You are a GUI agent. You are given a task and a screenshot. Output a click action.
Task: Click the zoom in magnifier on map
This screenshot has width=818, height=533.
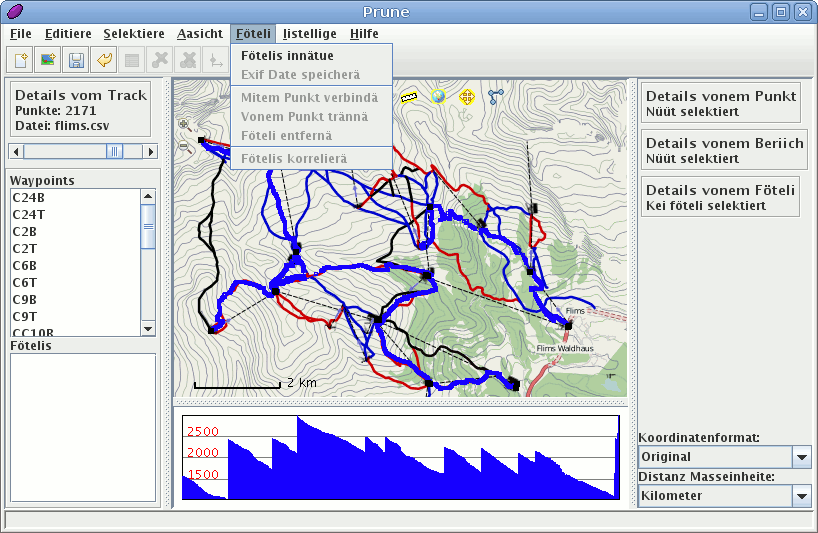coord(183,125)
